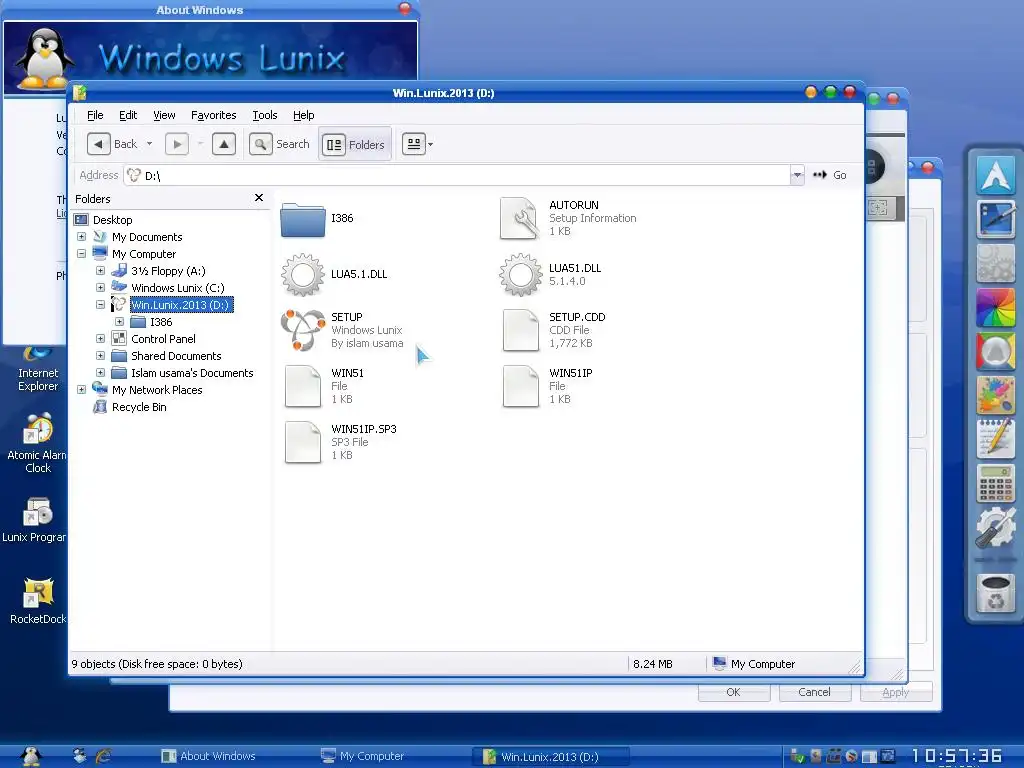Go up one folder level
This screenshot has width=1024, height=768.
tap(224, 144)
